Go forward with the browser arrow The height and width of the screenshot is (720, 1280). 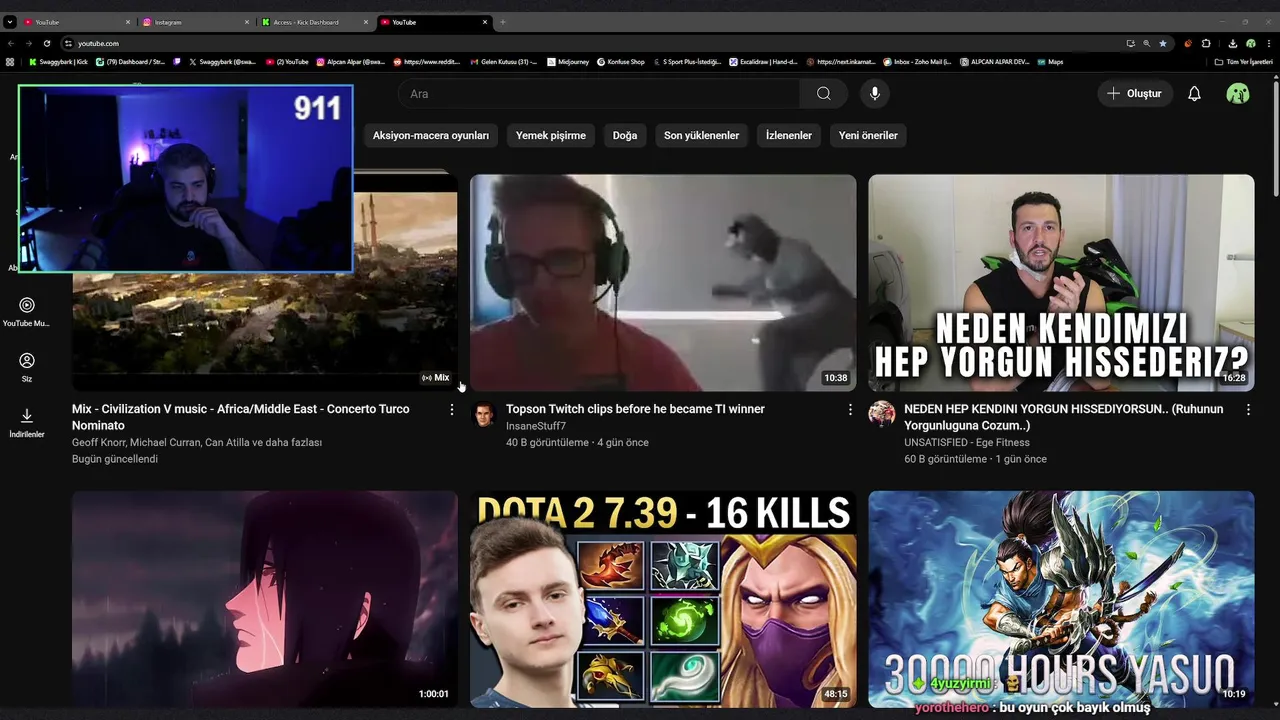[x=28, y=43]
